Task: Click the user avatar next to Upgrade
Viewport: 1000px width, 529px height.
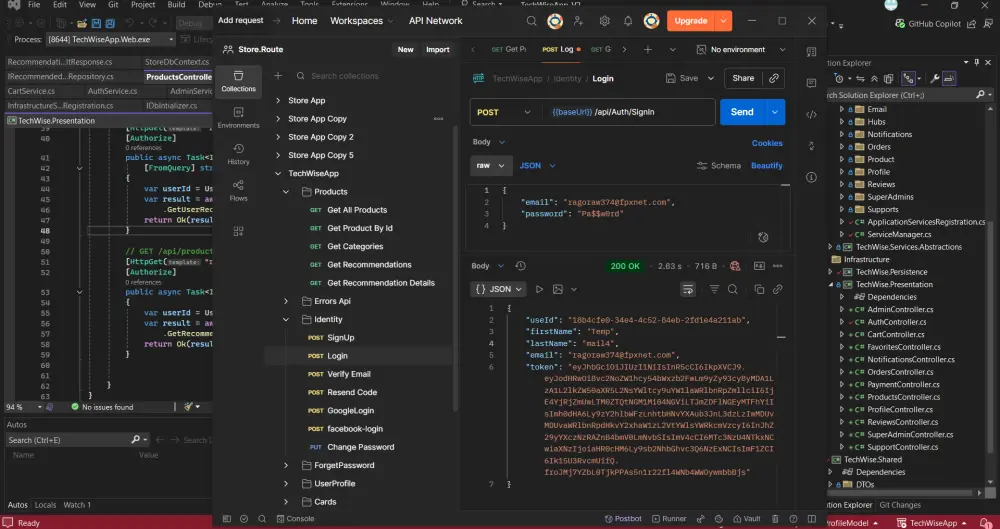Action: tap(651, 21)
